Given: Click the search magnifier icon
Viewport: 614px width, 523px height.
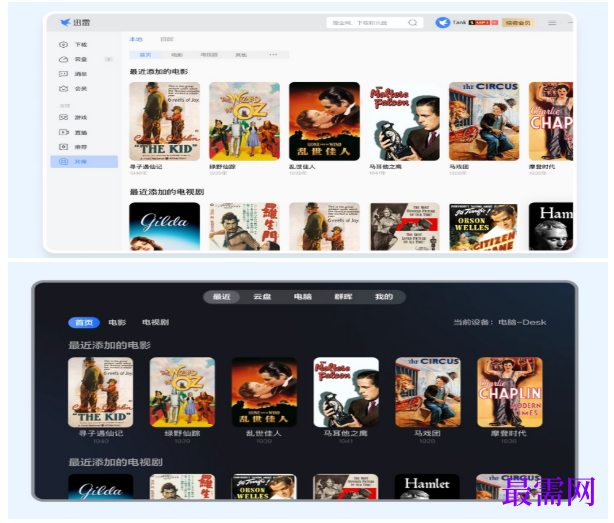Looking at the screenshot, I should [413, 23].
